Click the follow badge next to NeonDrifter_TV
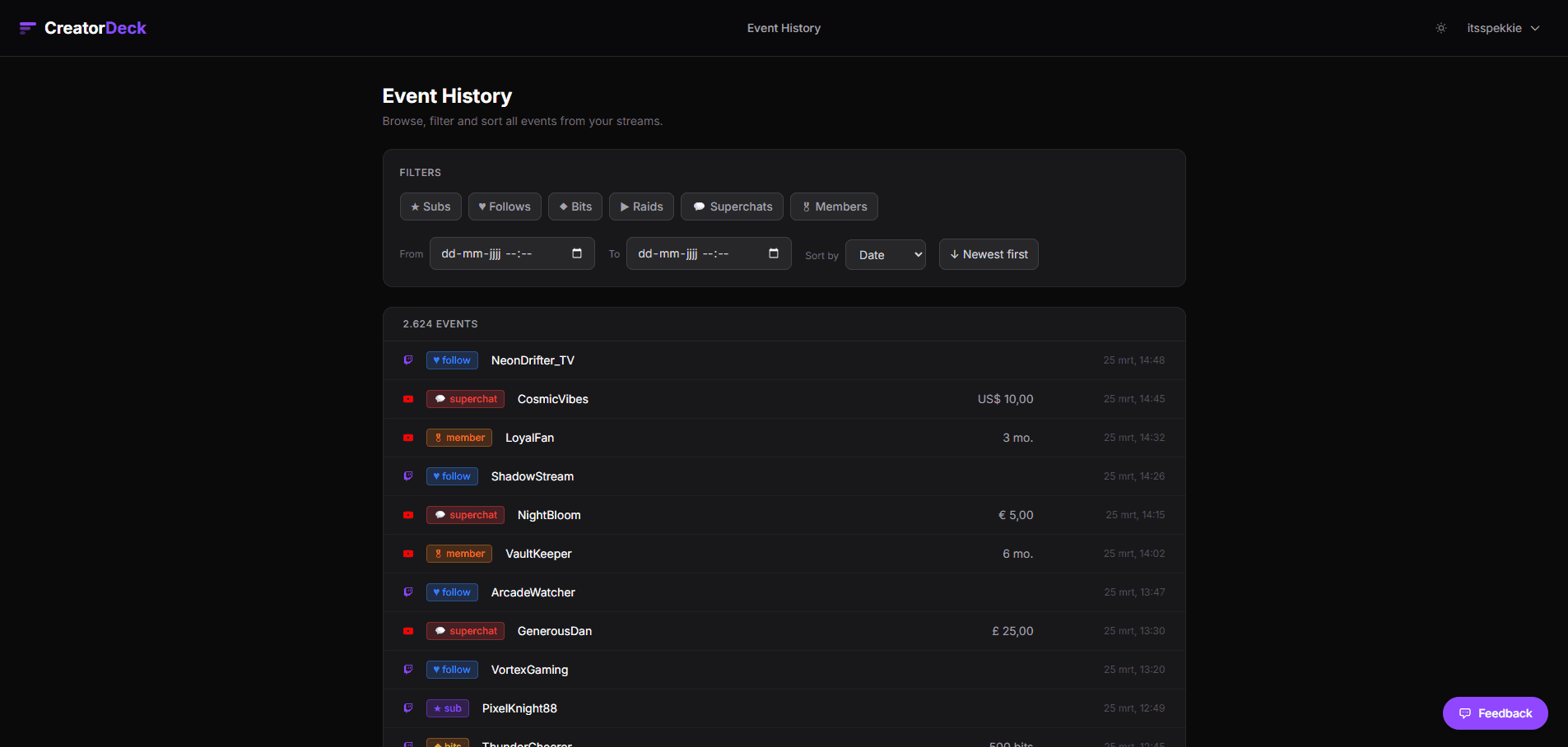Viewport: 1568px width, 747px height. pos(452,360)
